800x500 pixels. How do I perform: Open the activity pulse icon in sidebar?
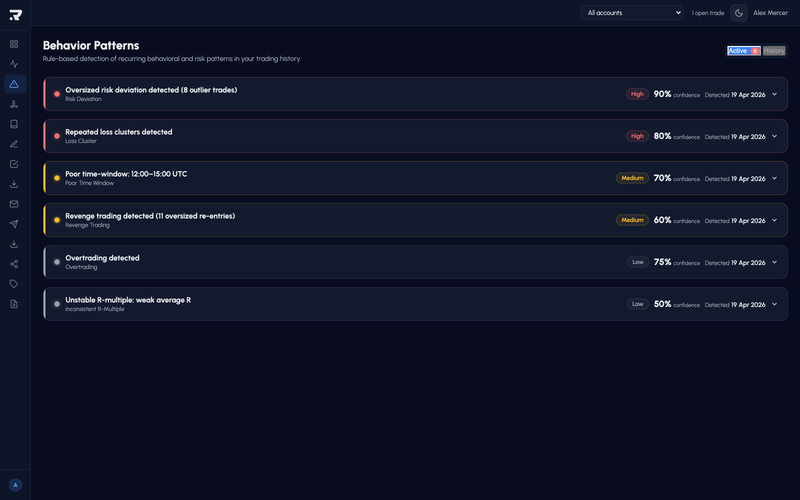pos(14,64)
